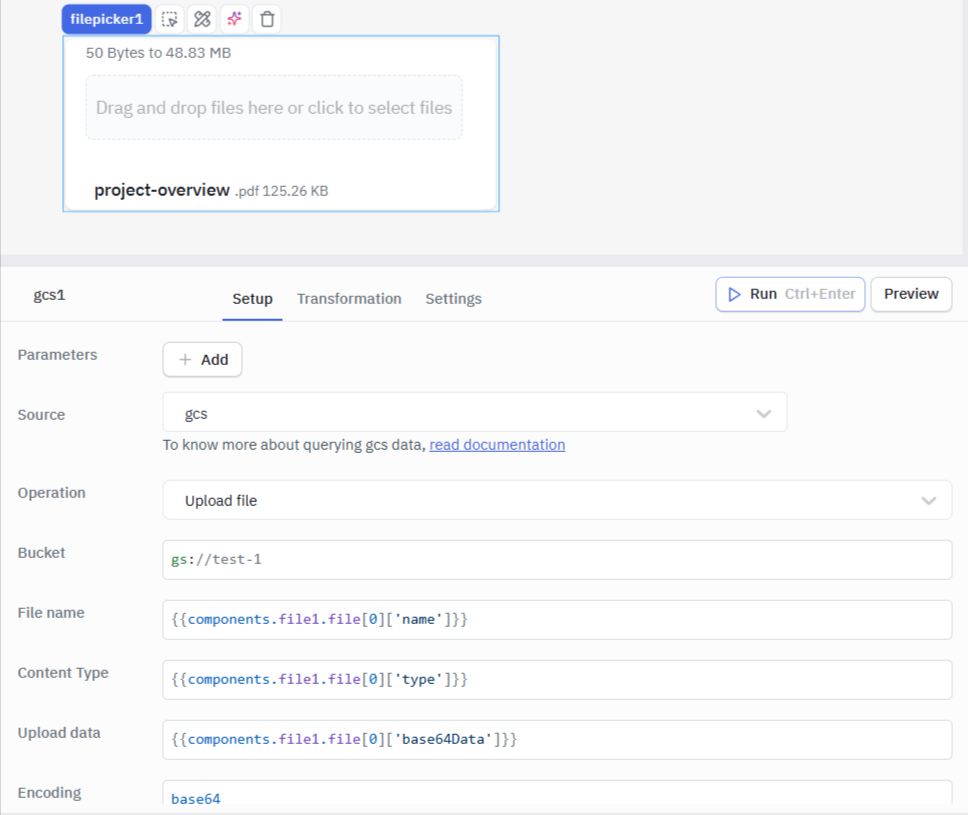This screenshot has width=968, height=815.
Task: Open the edit component icon beside filepicker1
Action: (x=201, y=18)
